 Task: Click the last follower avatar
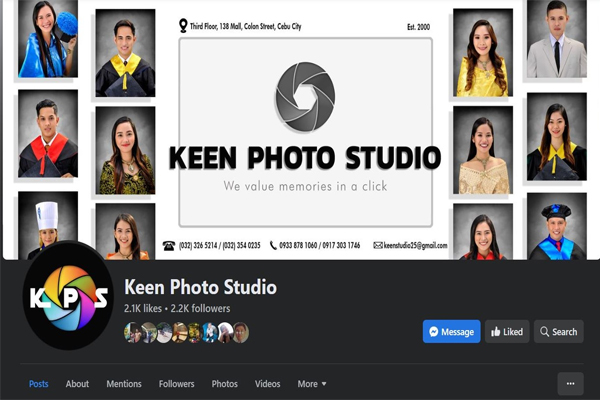coord(241,332)
